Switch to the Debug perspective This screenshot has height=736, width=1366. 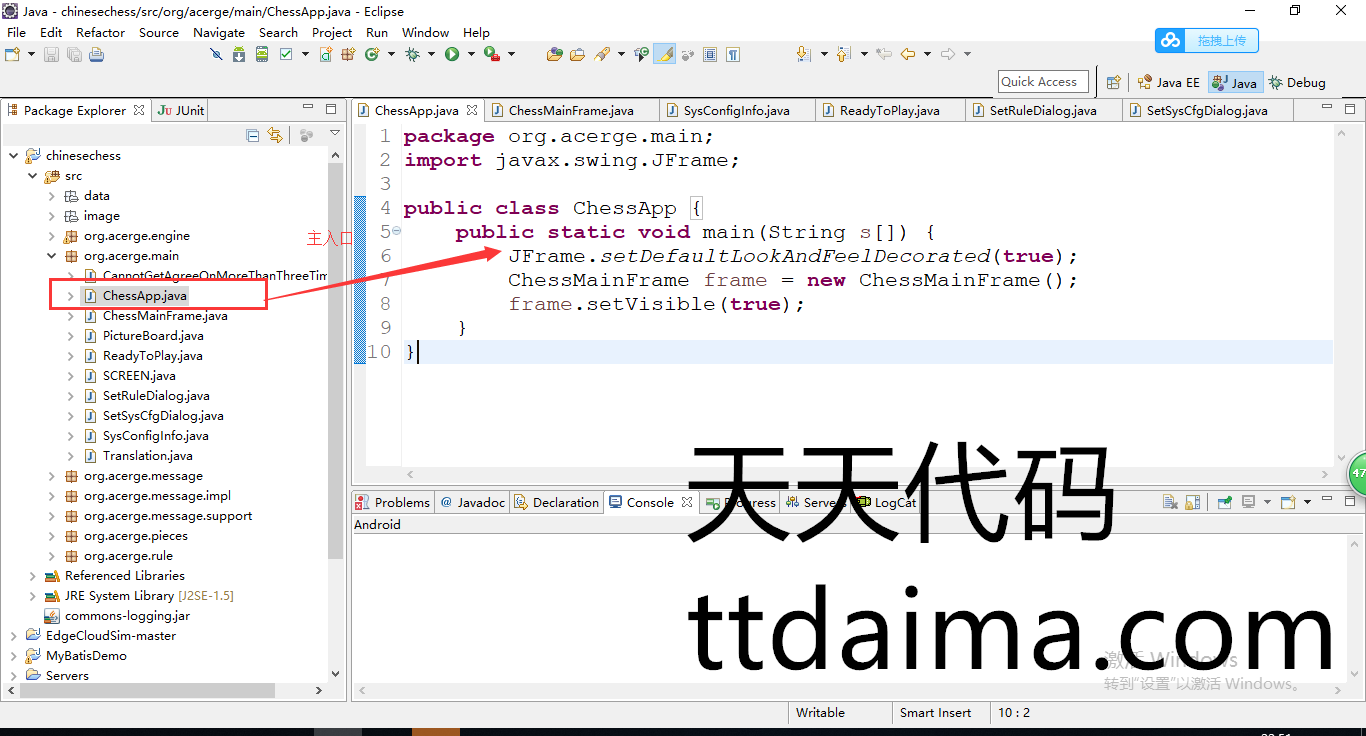click(1297, 82)
